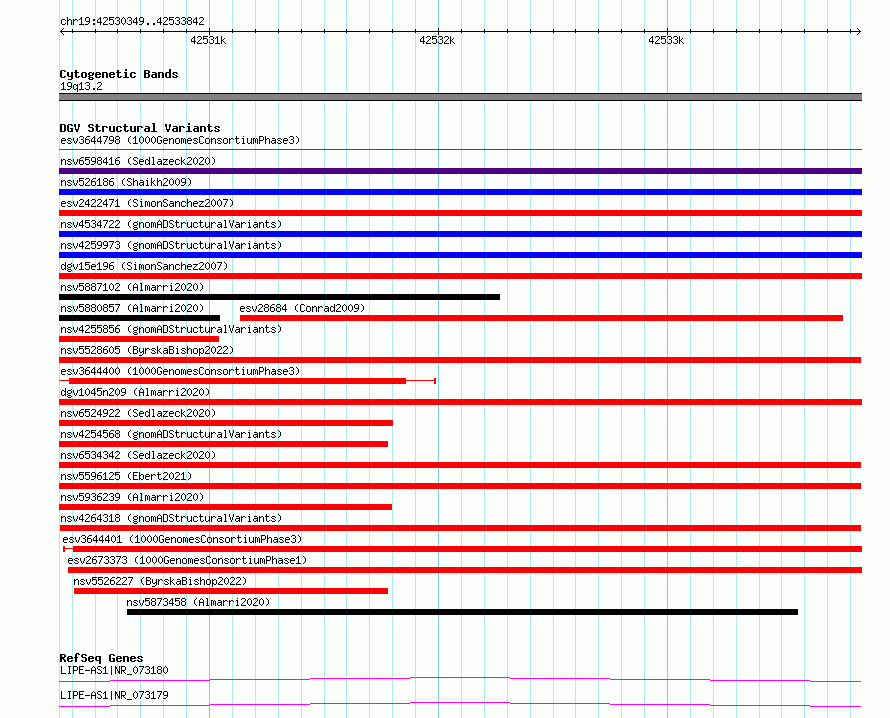This screenshot has height=718, width=890.
Task: Select variant label nsv4254568 (gnomADStructuralVariants)
Action: [171, 434]
